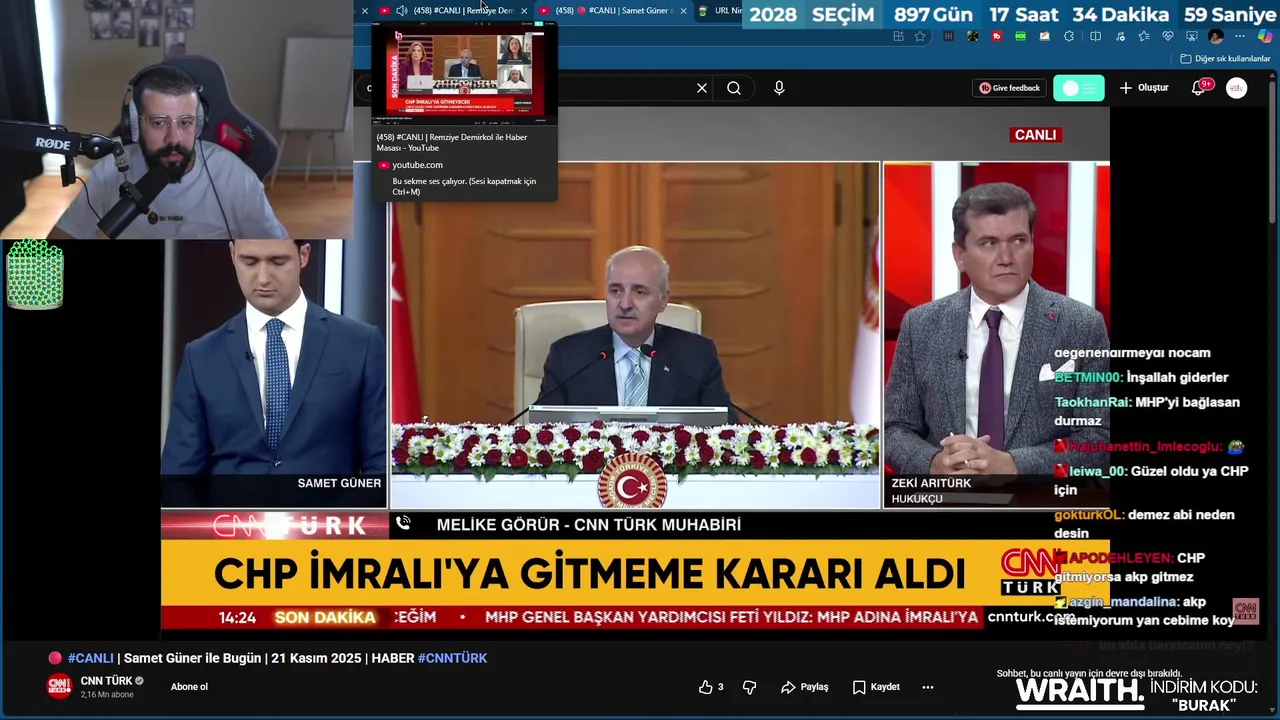Screen dimensions: 1280x720
Task: Click the 2,16 Mn abone subscriber count
Action: coord(107,695)
